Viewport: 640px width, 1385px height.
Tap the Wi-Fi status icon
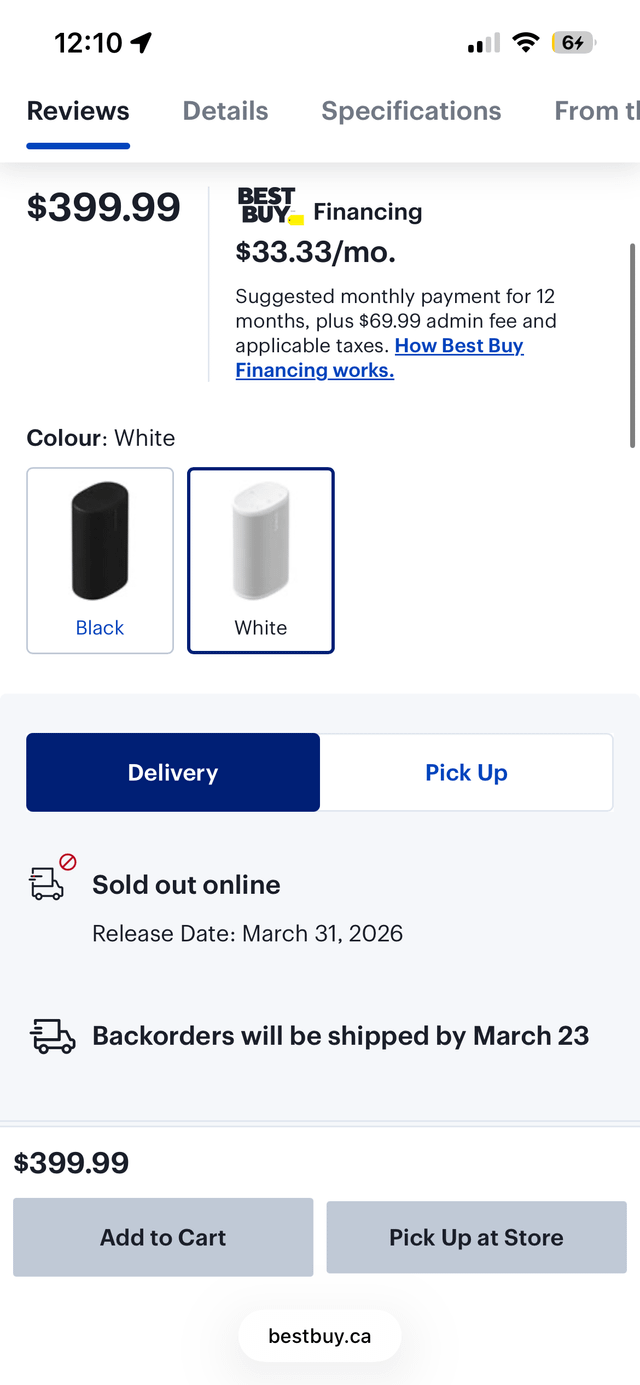525,43
